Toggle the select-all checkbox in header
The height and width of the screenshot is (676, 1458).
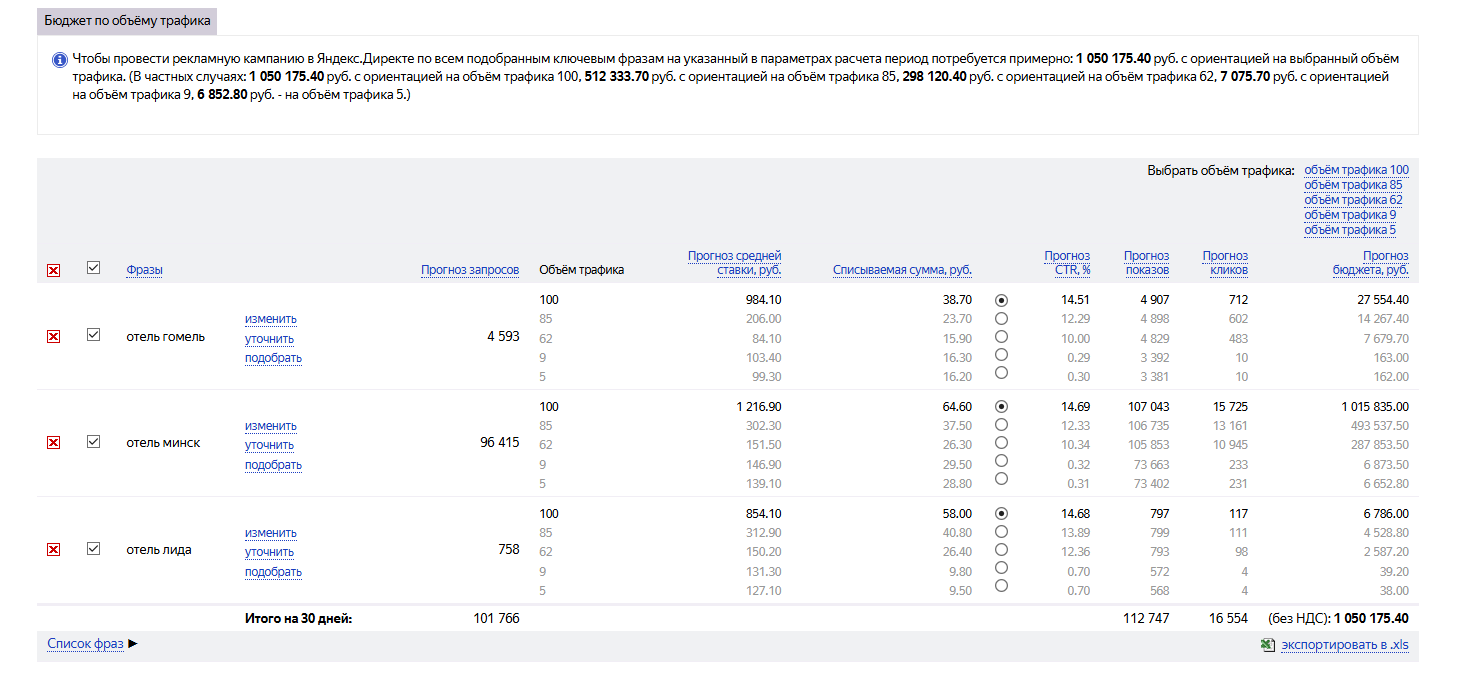93,268
